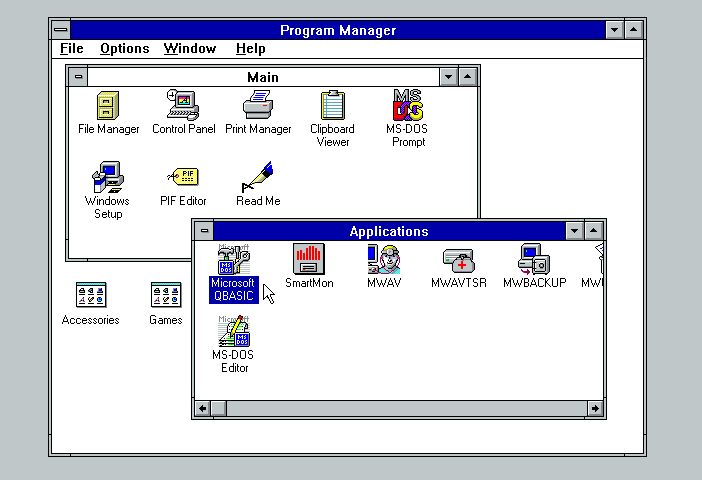The width and height of the screenshot is (702, 480).
Task: Launch the MWAV anti-virus icon
Action: tap(384, 259)
